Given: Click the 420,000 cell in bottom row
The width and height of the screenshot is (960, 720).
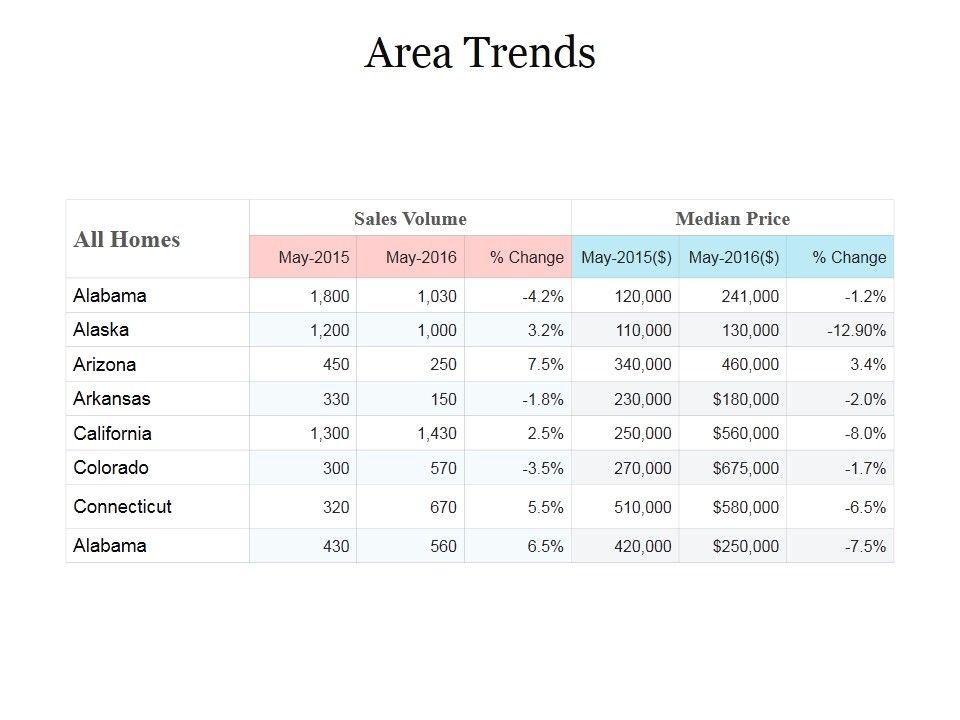Looking at the screenshot, I should [625, 546].
